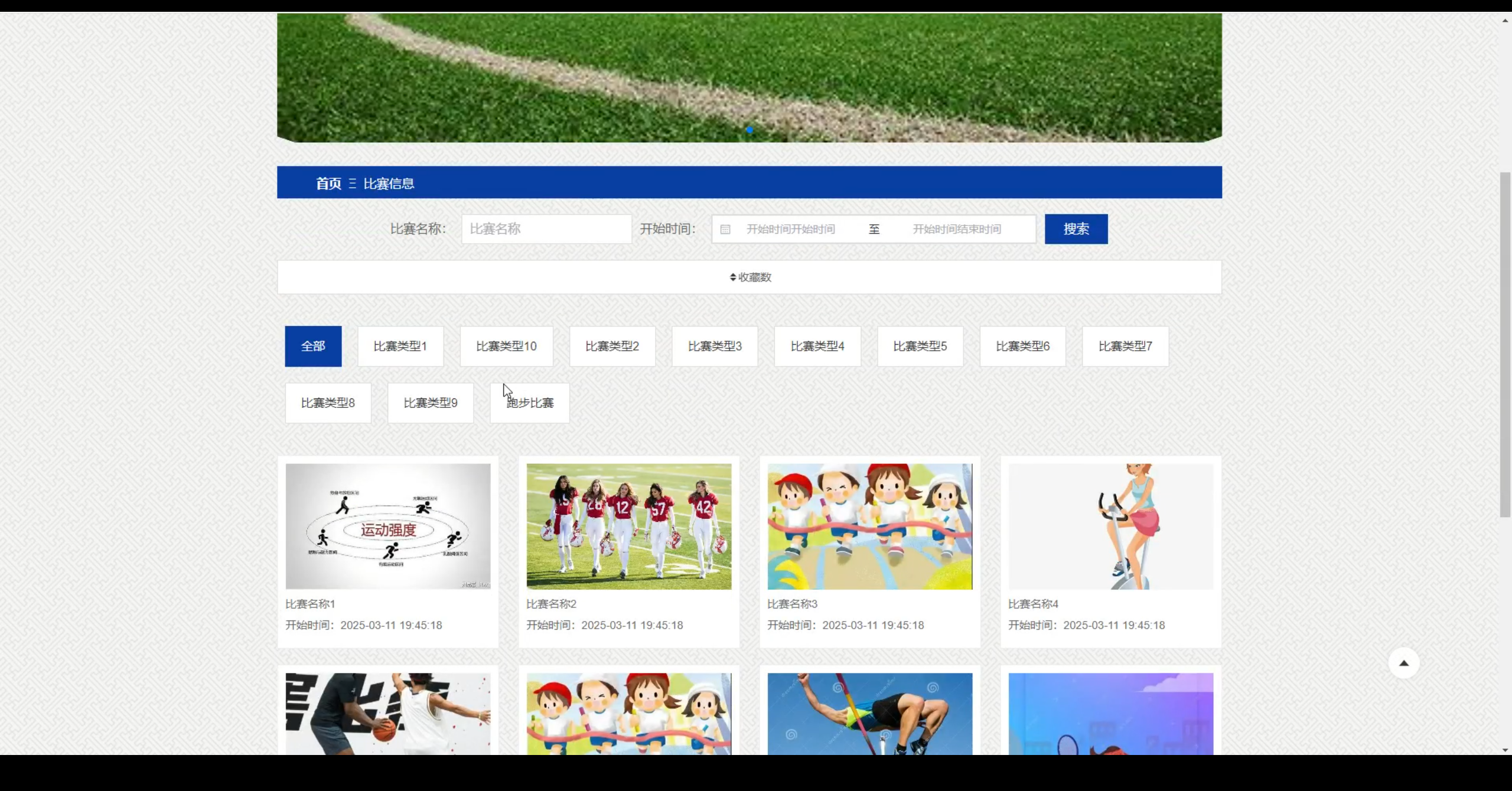This screenshot has width=1512, height=791.
Task: Open the start date picker field
Action: coord(790,229)
